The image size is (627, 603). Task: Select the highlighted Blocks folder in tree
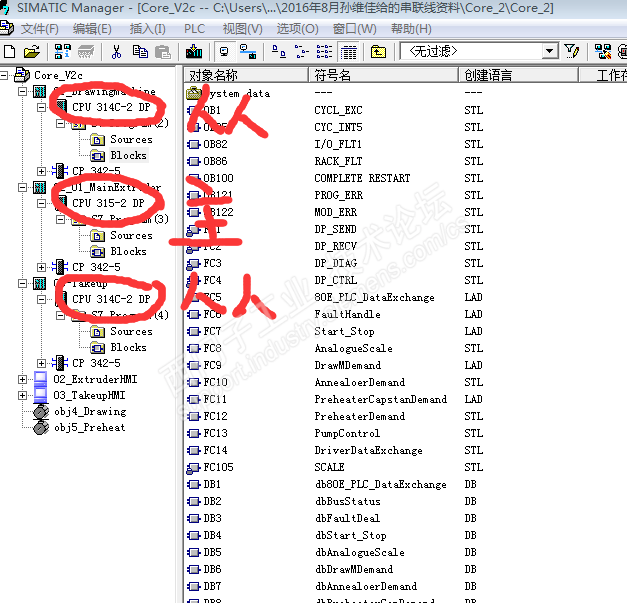(x=128, y=155)
